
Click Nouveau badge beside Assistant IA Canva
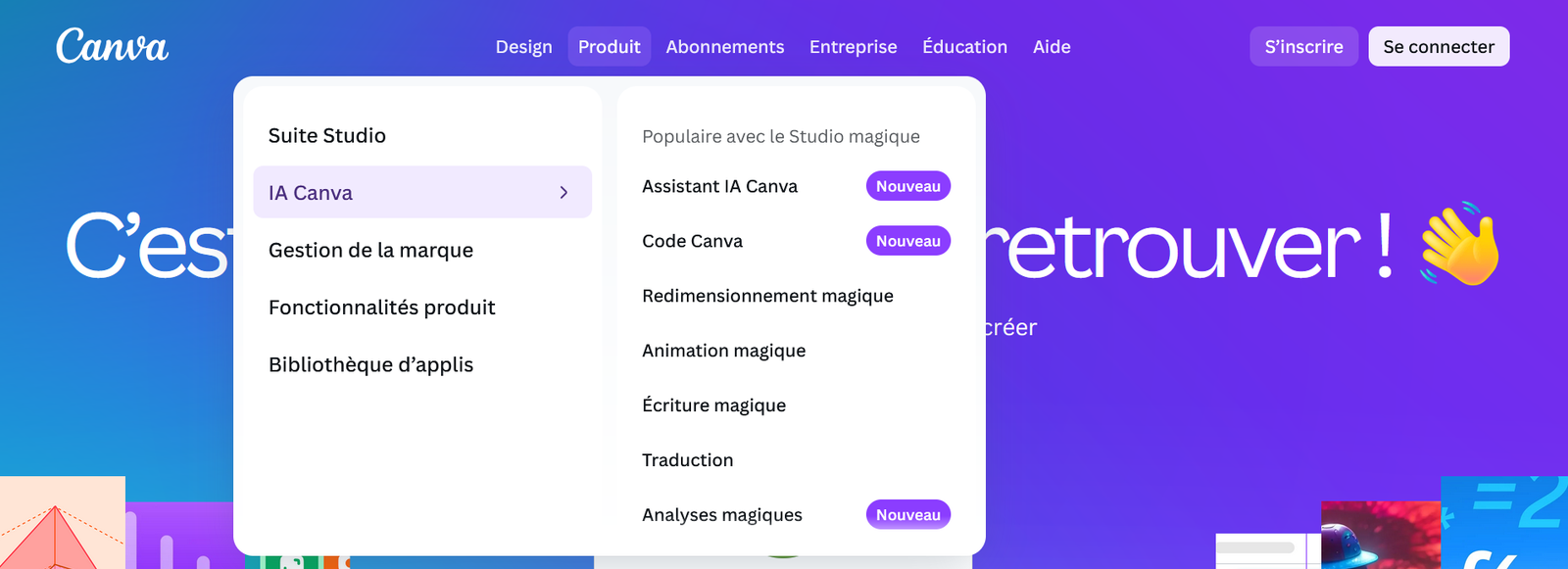[907, 186]
